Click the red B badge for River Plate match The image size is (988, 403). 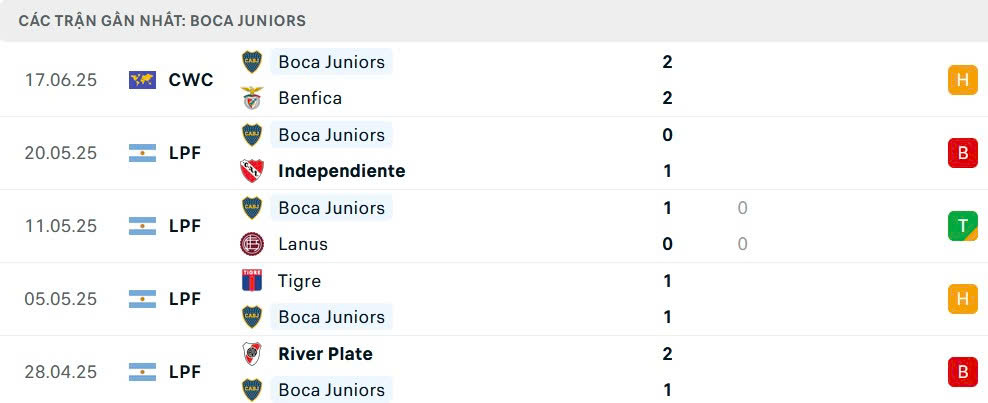coord(962,372)
